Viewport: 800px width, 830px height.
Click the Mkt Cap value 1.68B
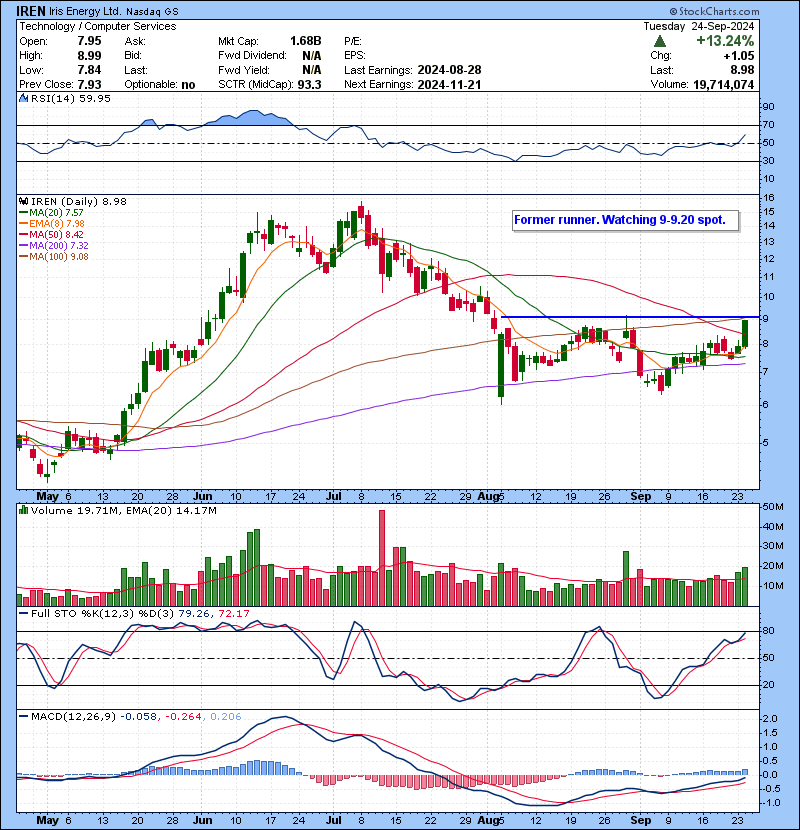coord(305,41)
